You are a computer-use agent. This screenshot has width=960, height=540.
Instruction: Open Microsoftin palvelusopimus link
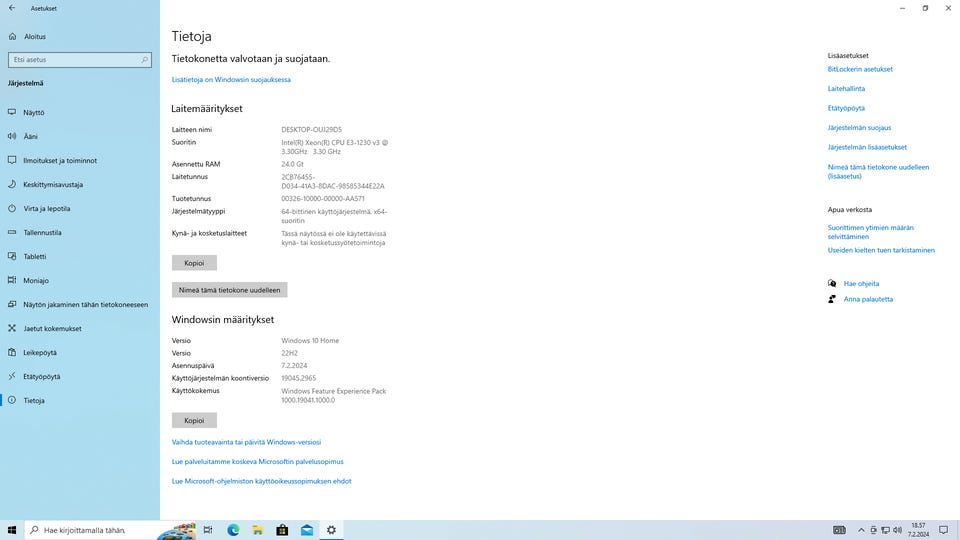[x=257, y=462]
